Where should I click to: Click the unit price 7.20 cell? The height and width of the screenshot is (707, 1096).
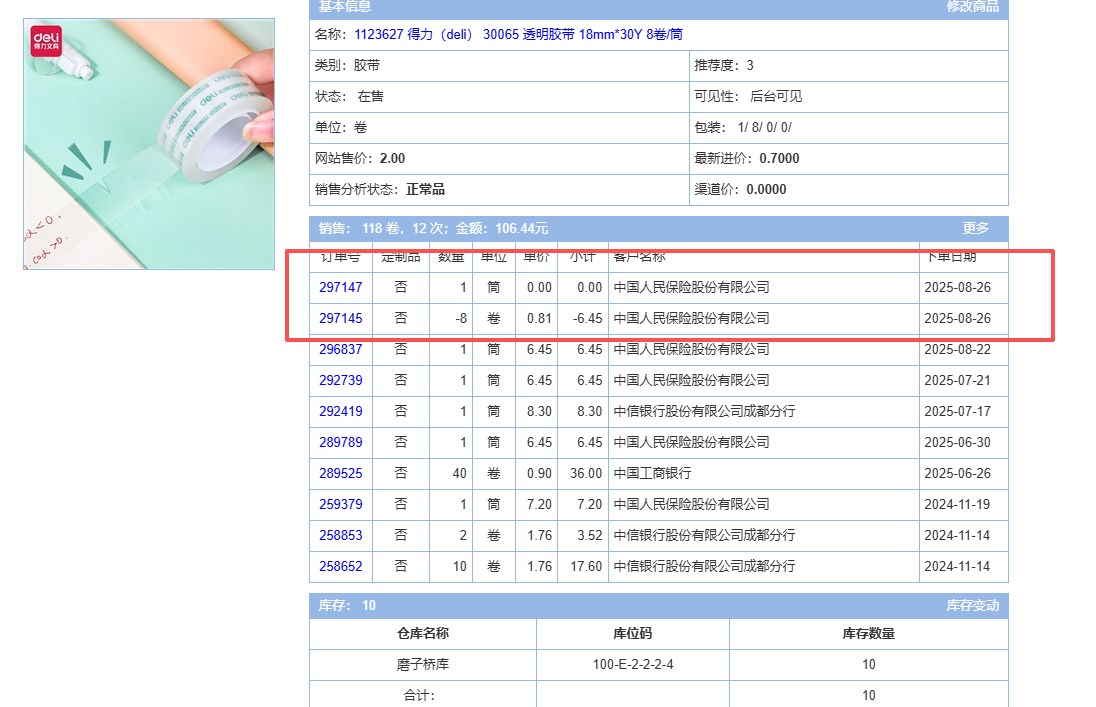(x=537, y=504)
